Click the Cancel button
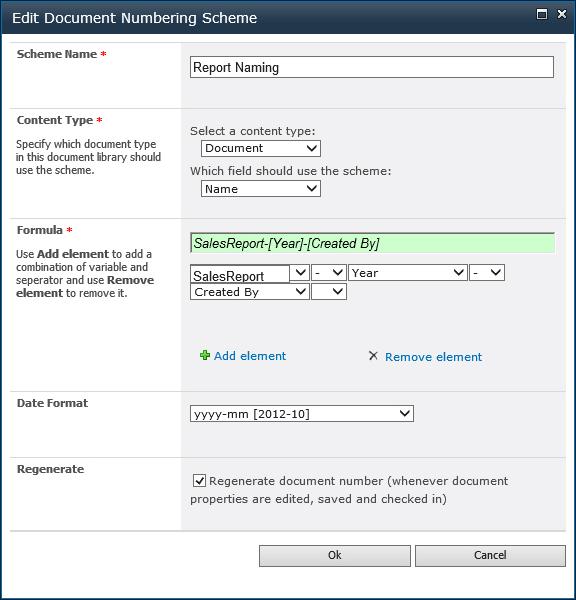Image resolution: width=576 pixels, height=600 pixels. 490,556
